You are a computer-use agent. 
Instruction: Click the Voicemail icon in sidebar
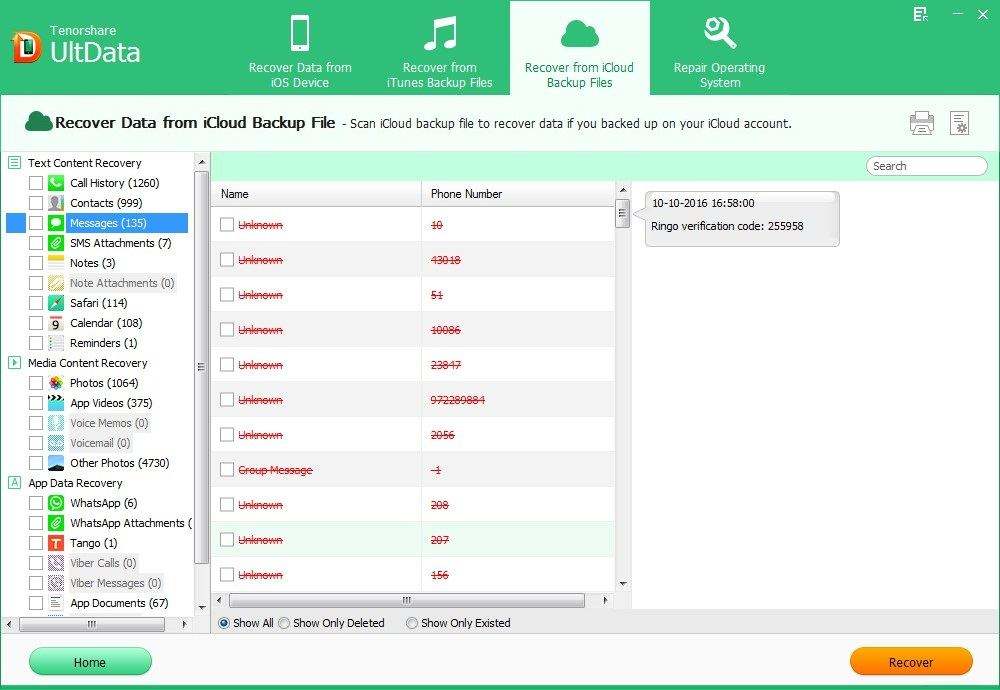pyautogui.click(x=56, y=443)
